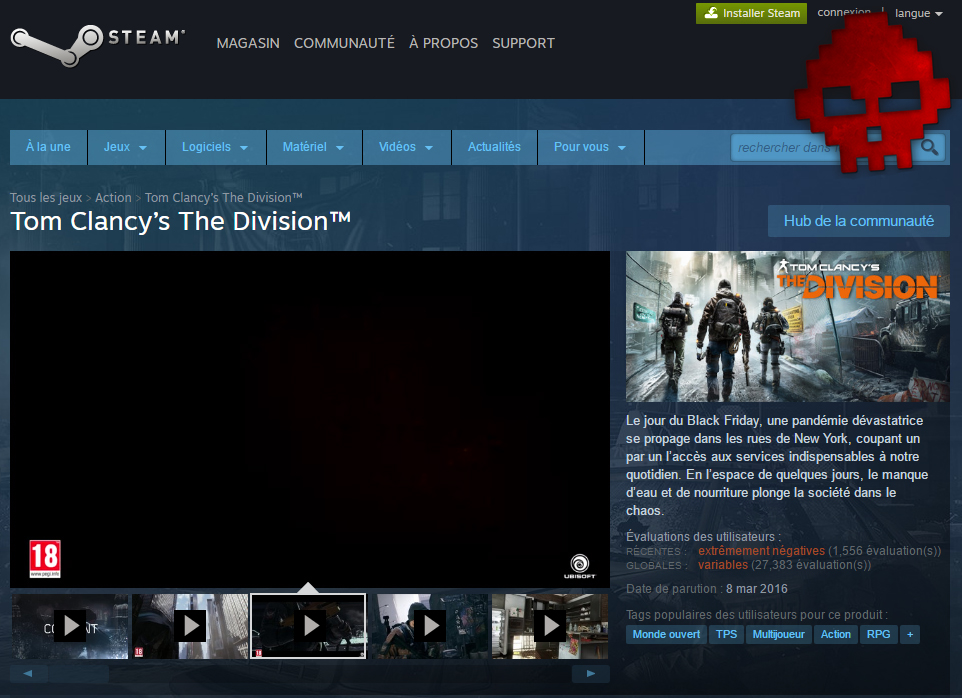Click the Installer Steam button
Image resolution: width=962 pixels, height=698 pixels.
point(751,13)
